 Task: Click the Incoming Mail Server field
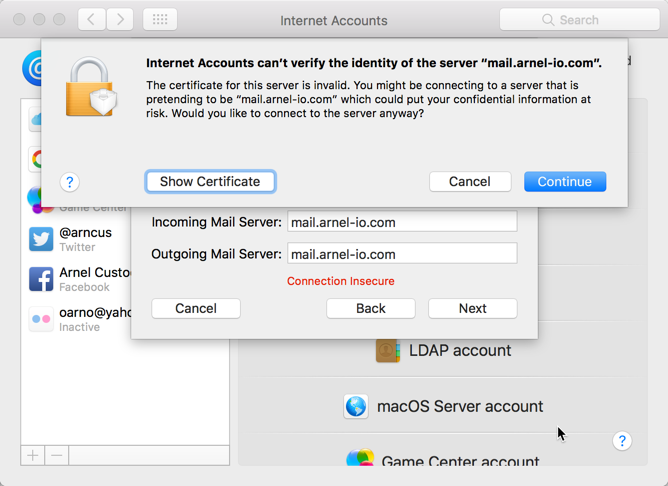402,222
